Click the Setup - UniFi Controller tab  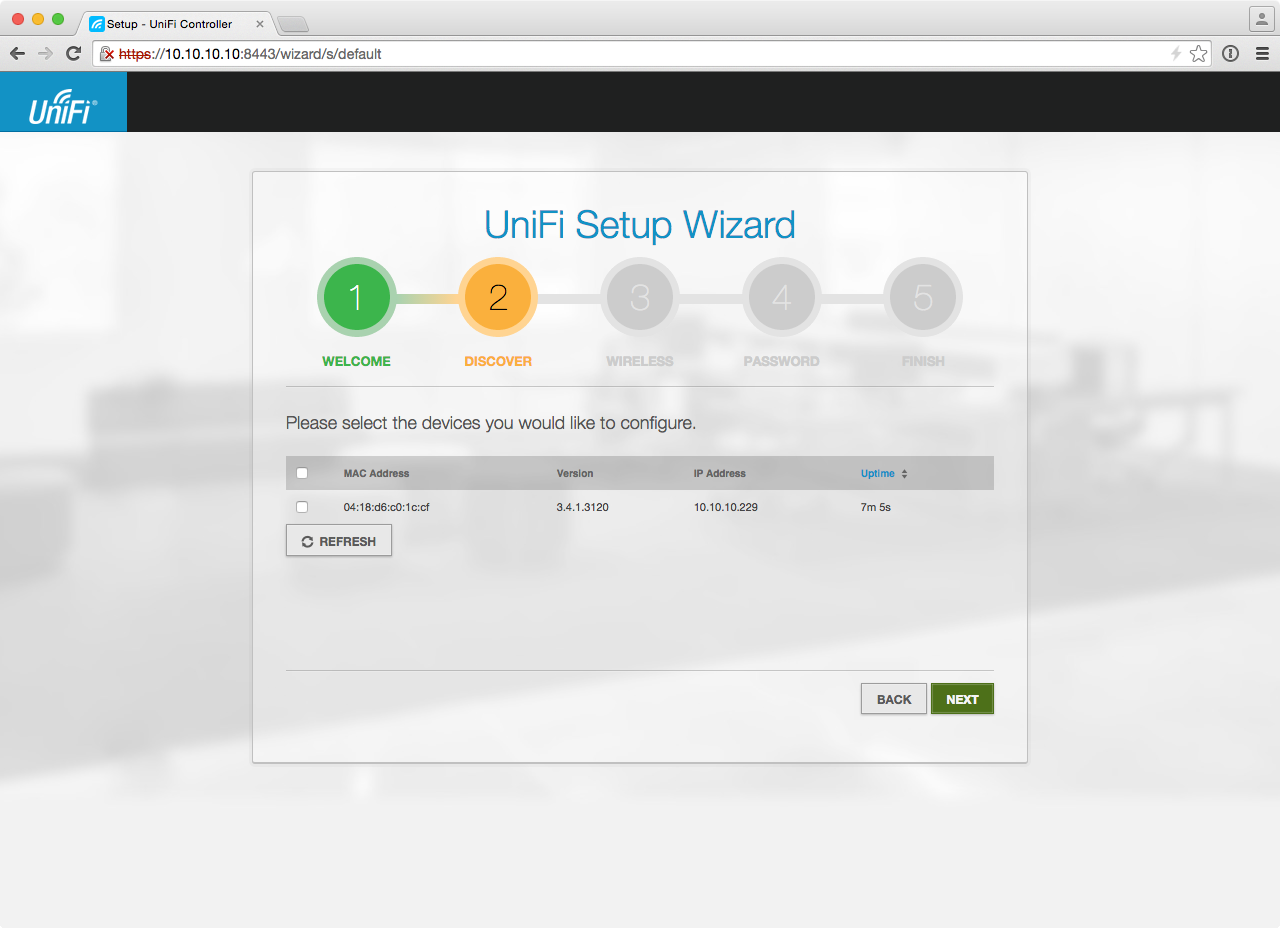[170, 24]
